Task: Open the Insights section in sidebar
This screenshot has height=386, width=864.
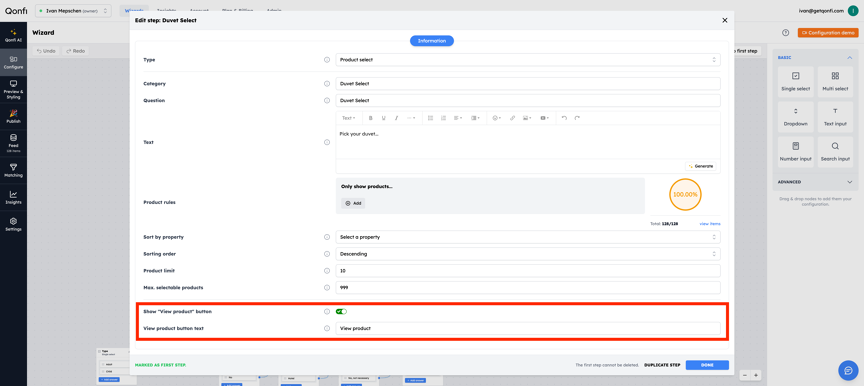Action: pyautogui.click(x=13, y=197)
